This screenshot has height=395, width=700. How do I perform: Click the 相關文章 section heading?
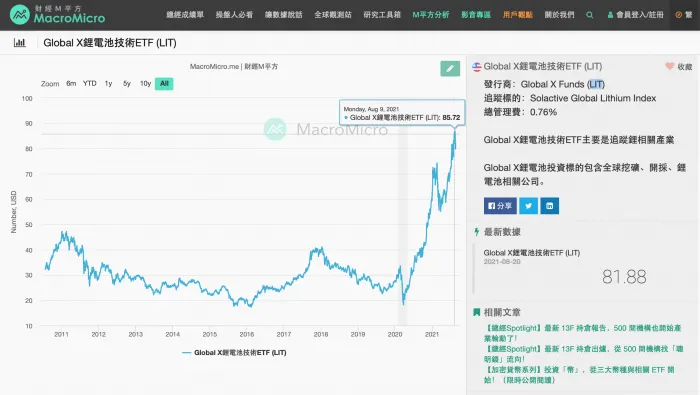[502, 312]
